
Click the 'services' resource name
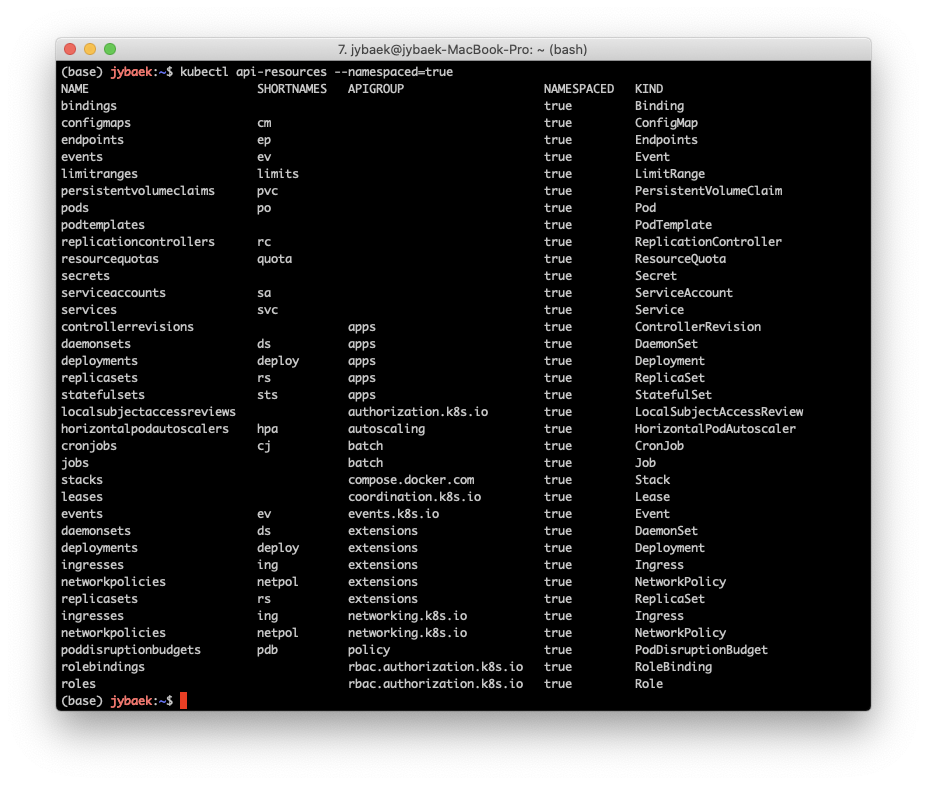pyautogui.click(x=89, y=310)
